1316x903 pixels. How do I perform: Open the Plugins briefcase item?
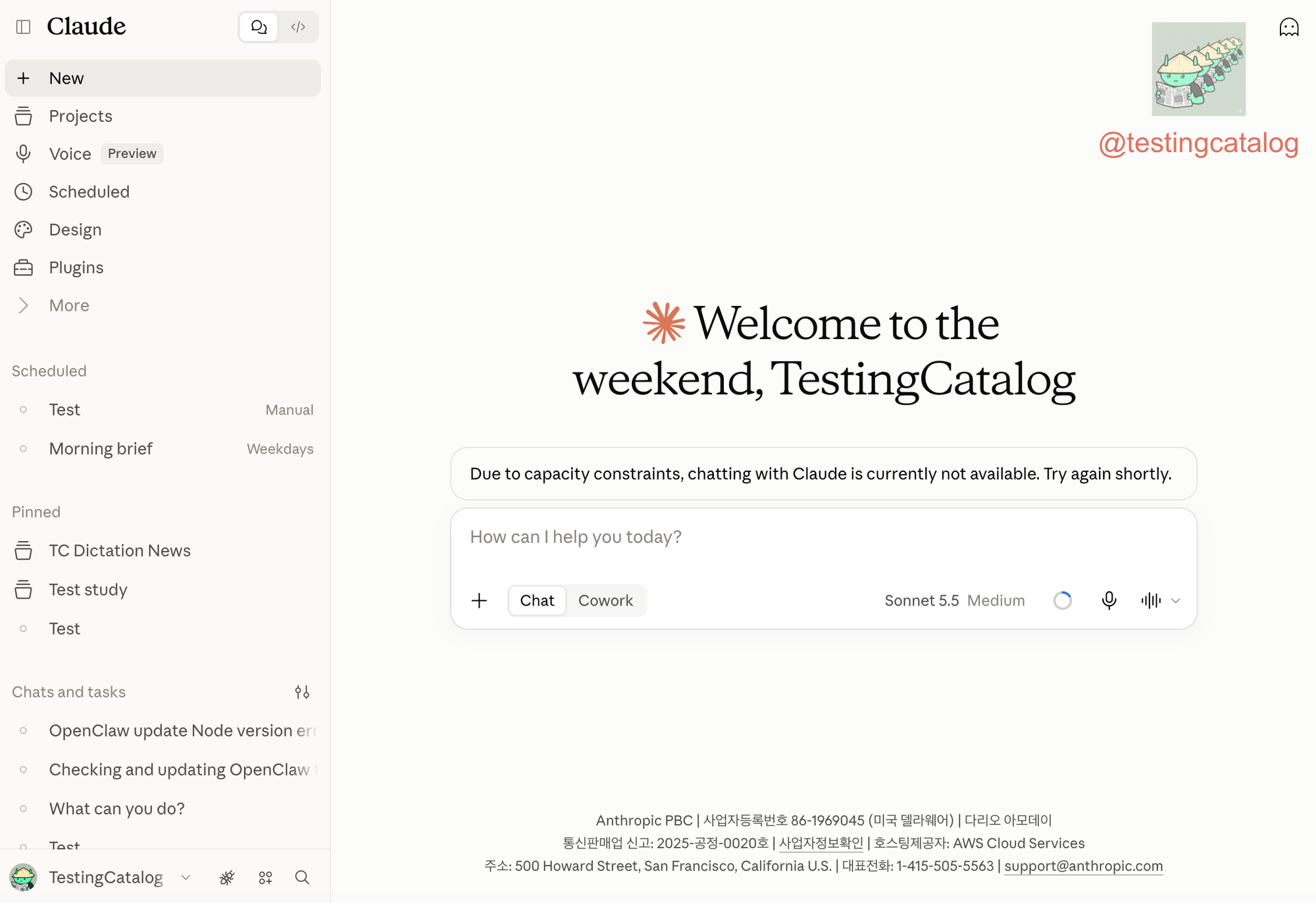pyautogui.click(x=163, y=268)
